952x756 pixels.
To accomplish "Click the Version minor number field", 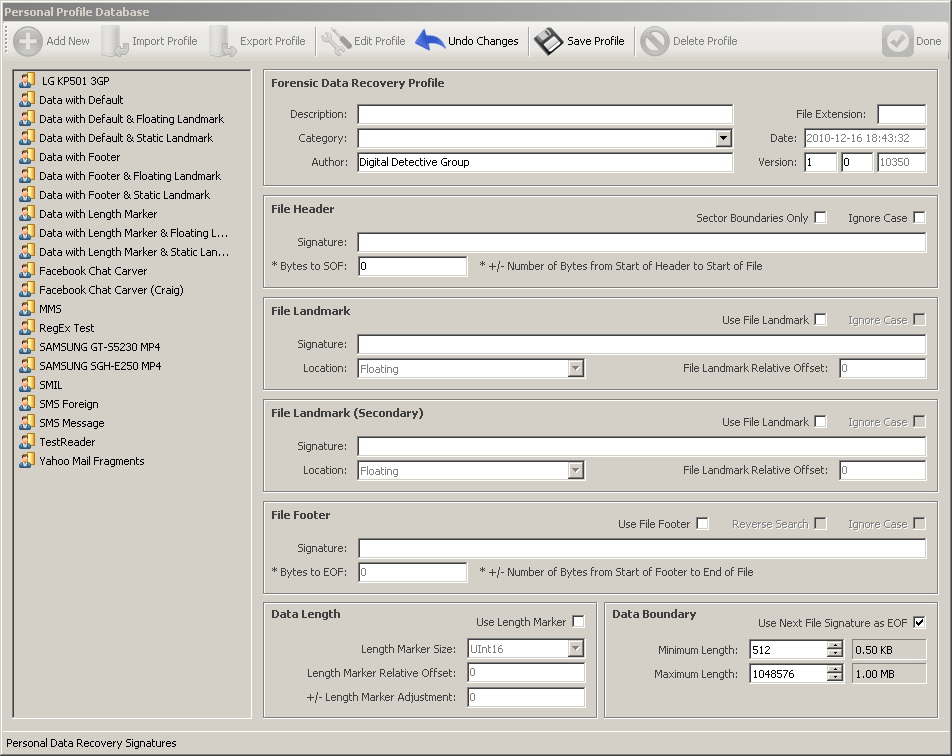I will point(857,162).
